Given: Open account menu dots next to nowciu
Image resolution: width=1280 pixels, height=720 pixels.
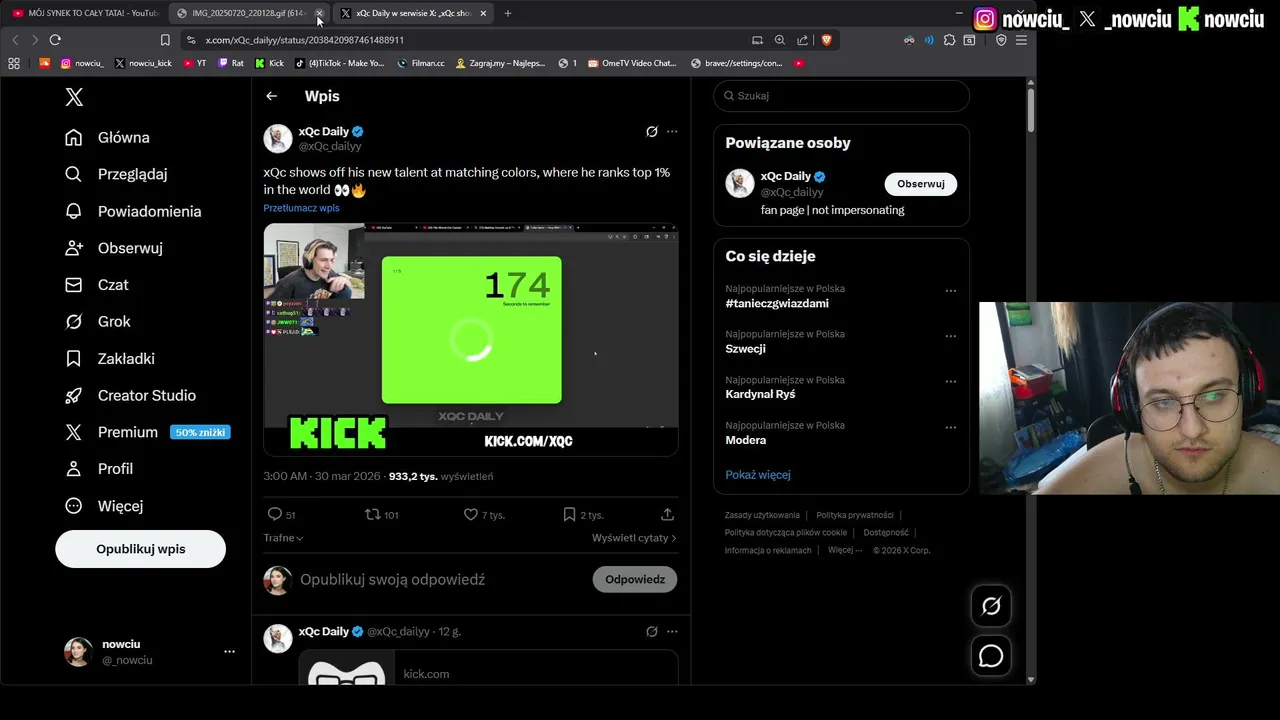Looking at the screenshot, I should coord(229,652).
